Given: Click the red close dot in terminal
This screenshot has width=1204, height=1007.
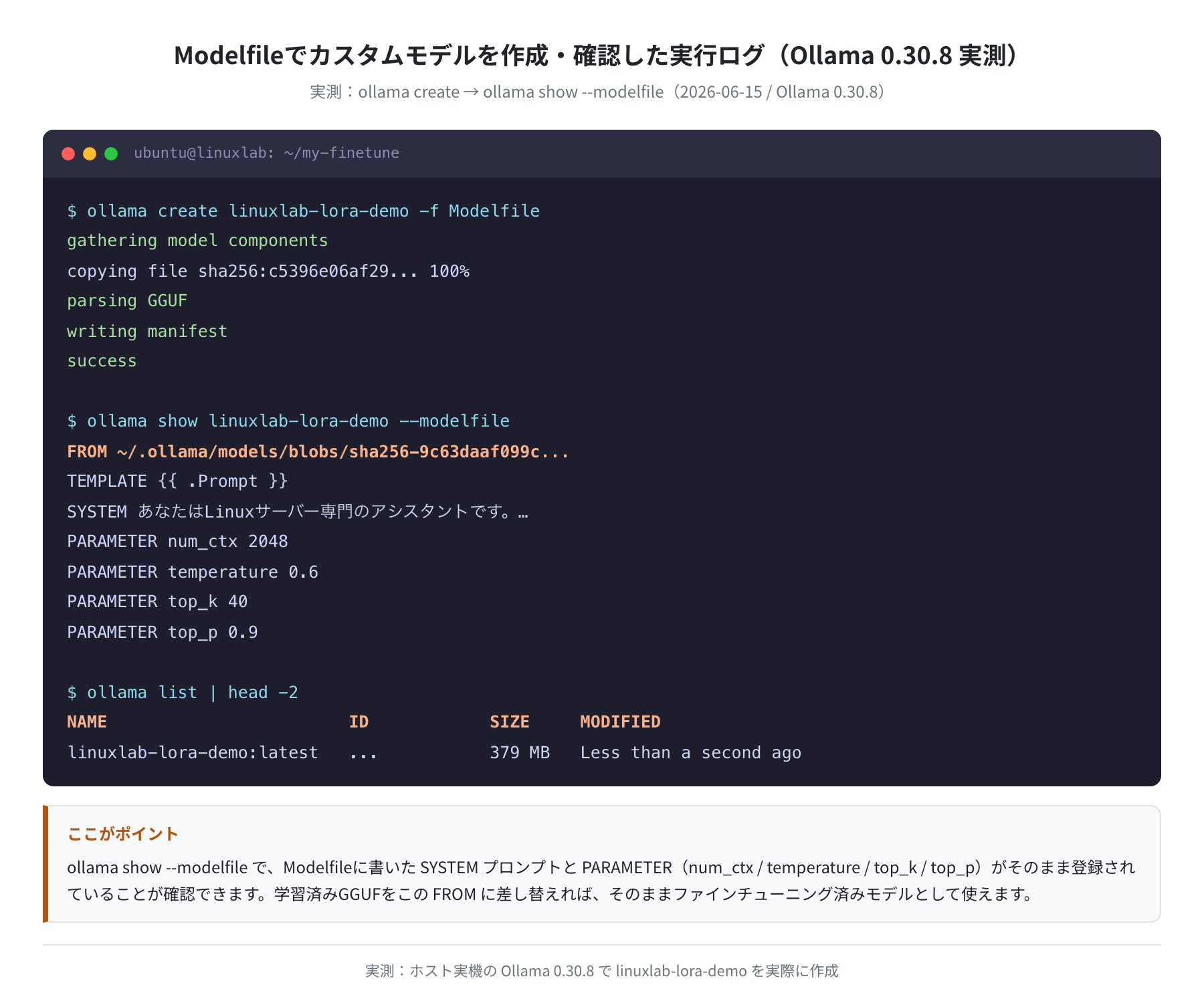Looking at the screenshot, I should pos(68,154).
